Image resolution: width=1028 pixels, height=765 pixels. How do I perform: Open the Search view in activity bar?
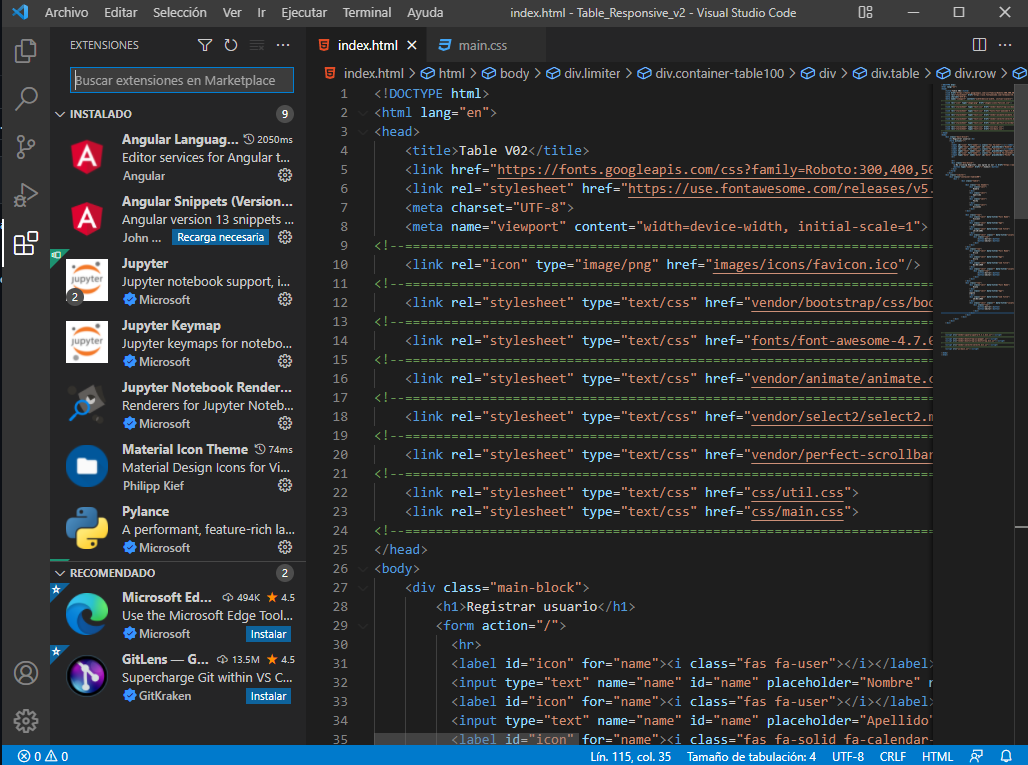coord(26,98)
